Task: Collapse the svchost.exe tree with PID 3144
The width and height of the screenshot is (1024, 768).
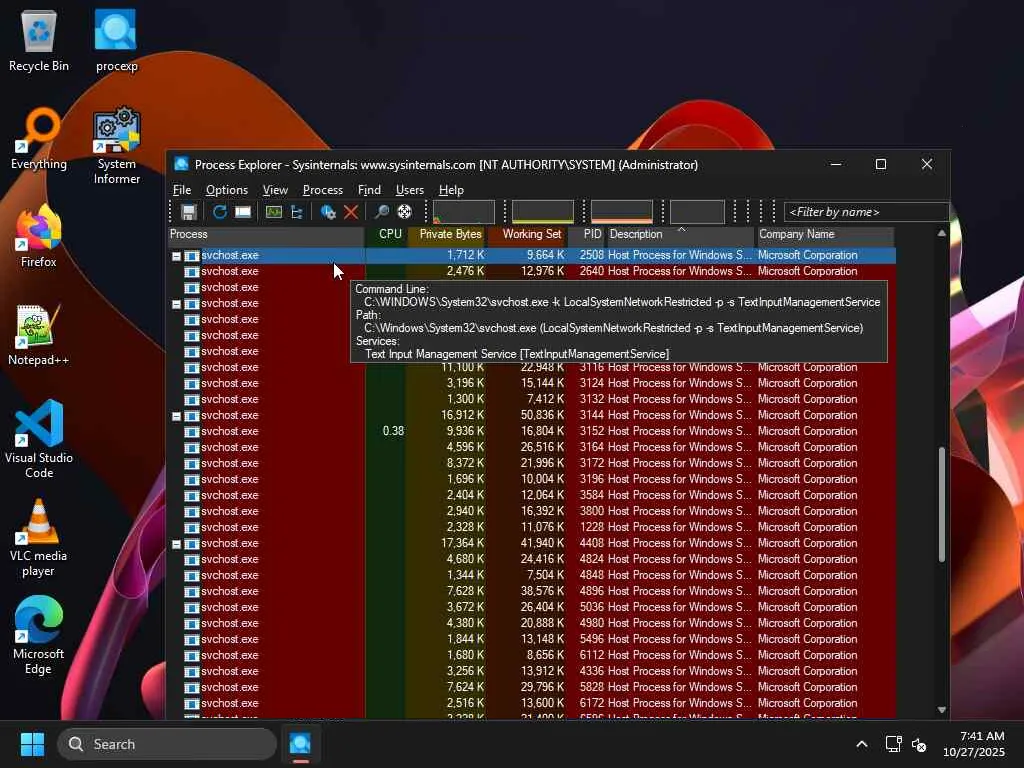Action: click(176, 416)
